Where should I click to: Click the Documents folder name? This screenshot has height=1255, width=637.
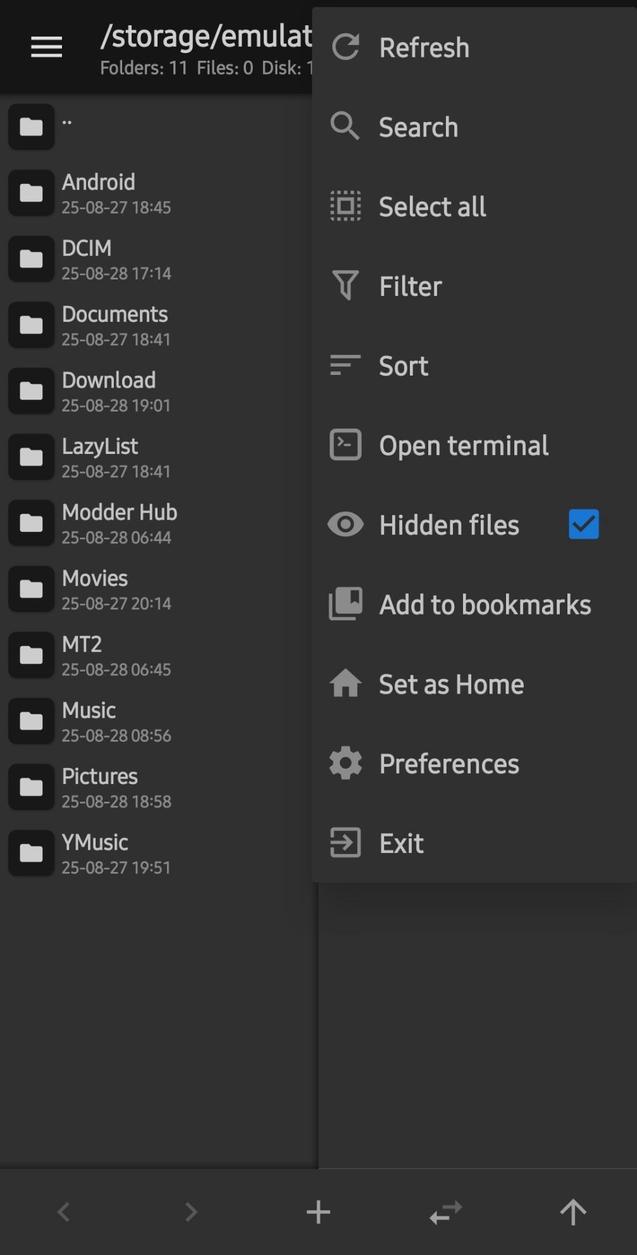(115, 314)
